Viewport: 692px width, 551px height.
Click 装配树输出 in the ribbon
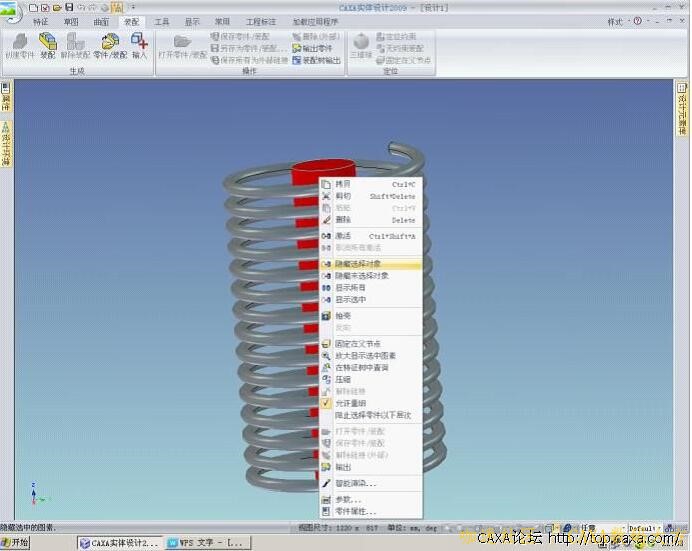click(x=317, y=59)
